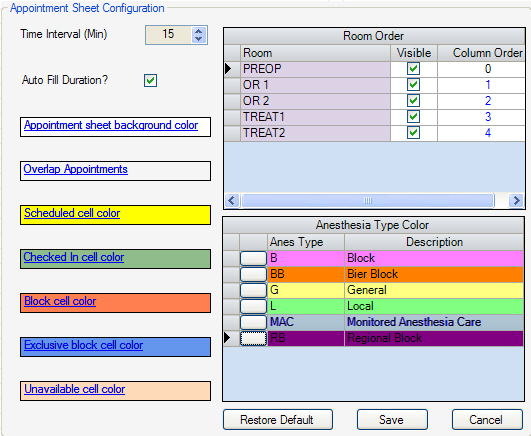Save the appointment sheet configuration
The width and height of the screenshot is (531, 436).
[392, 420]
